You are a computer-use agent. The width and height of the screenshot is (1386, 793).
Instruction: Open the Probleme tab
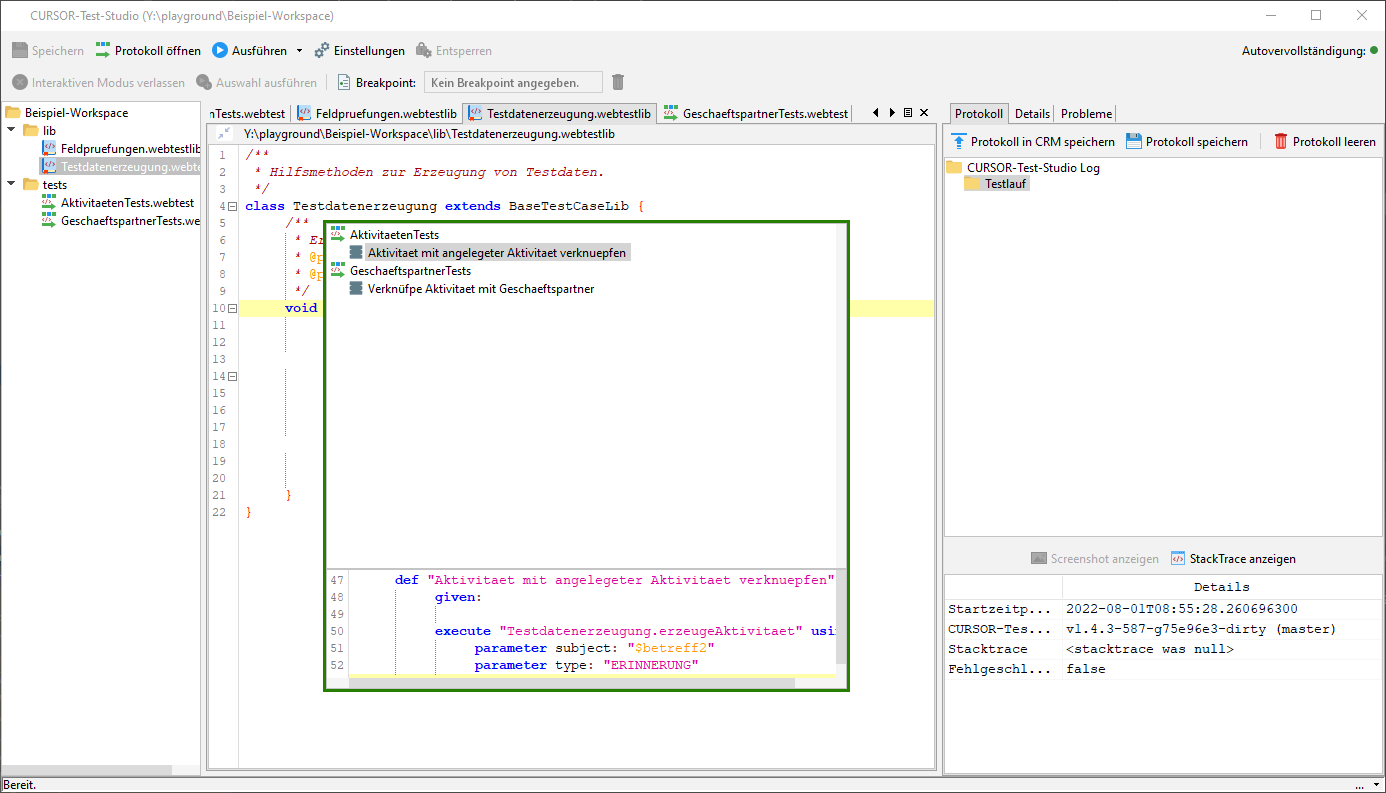coord(1086,114)
